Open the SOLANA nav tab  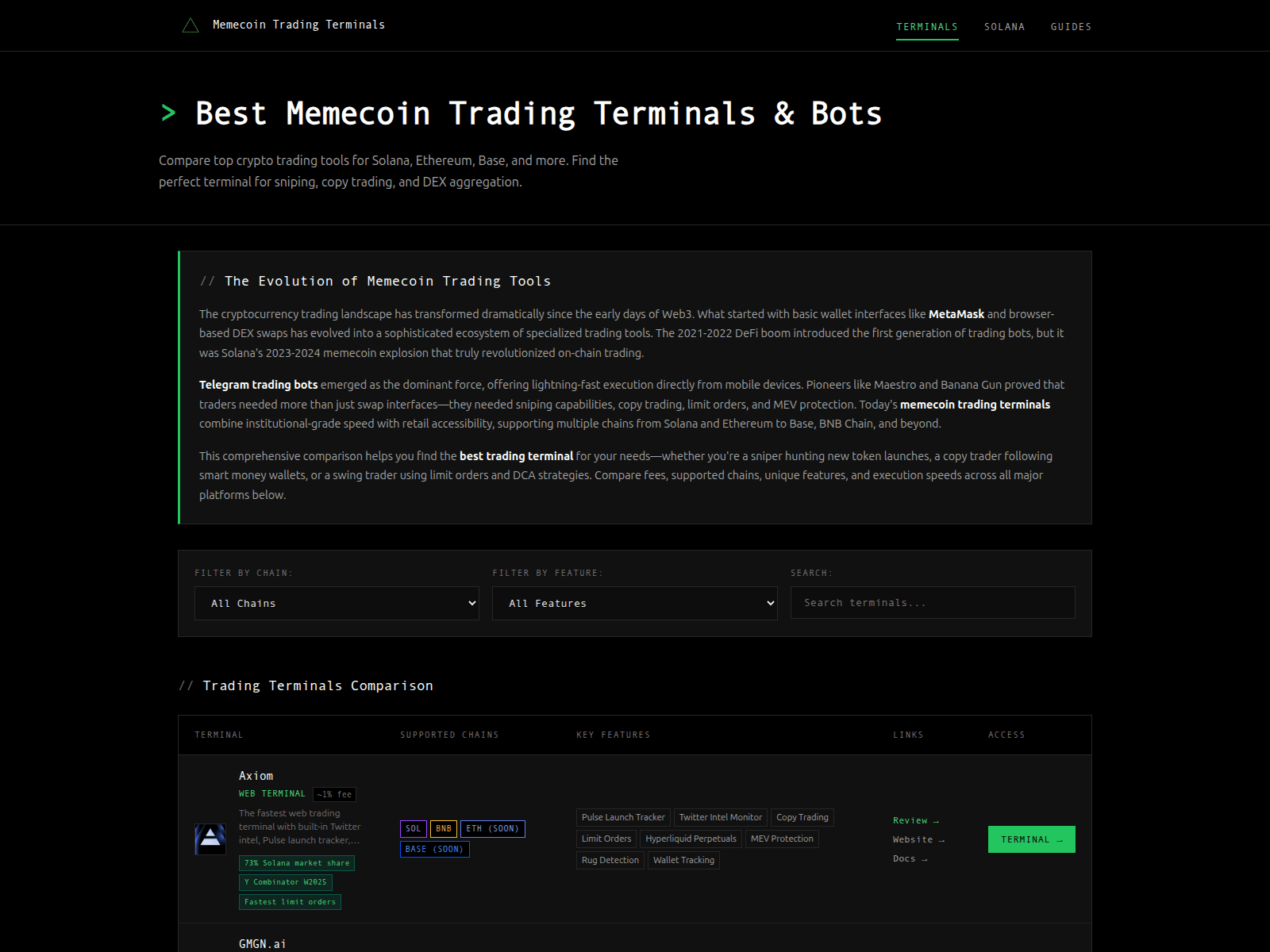tap(1004, 27)
